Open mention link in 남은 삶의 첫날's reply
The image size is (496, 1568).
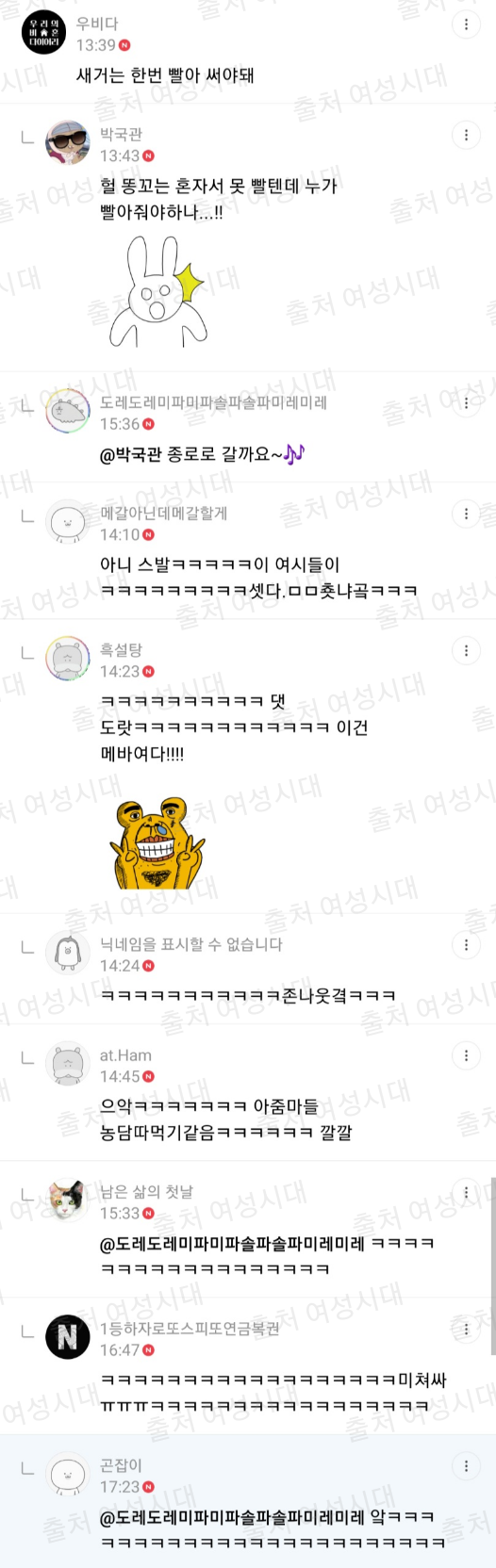pos(232,1244)
